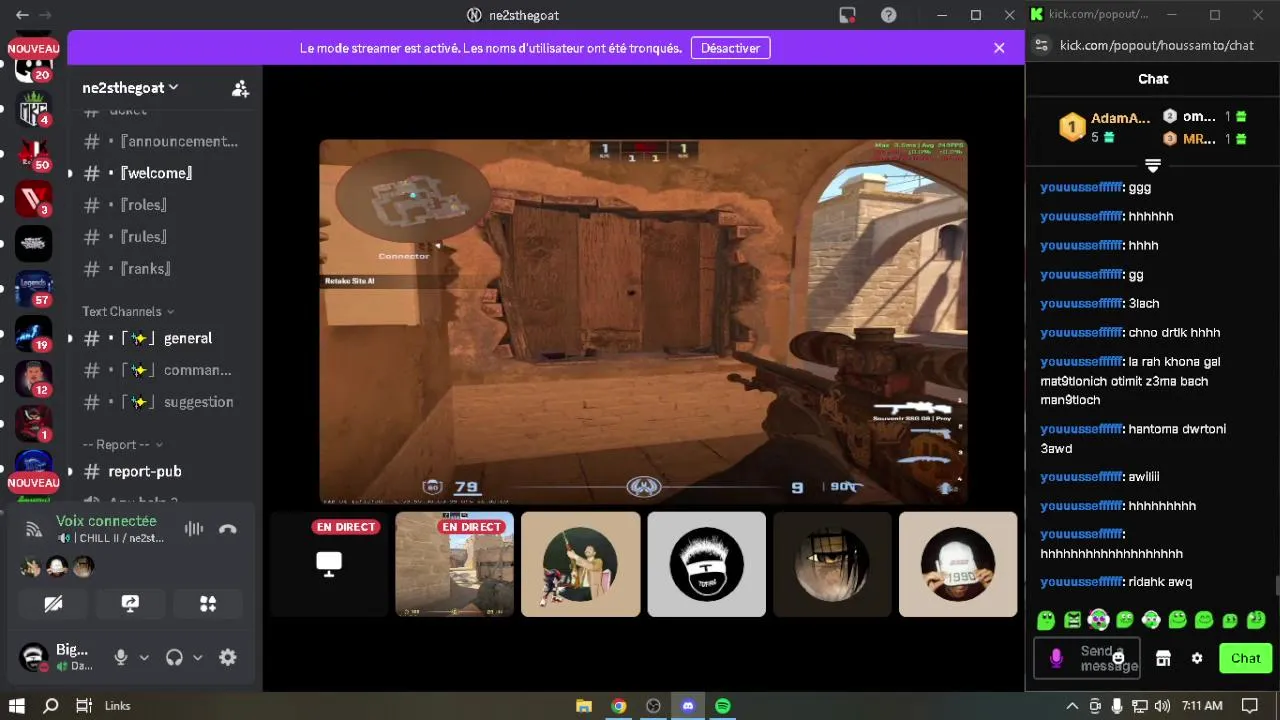Select participant tile with black round logo

[x=707, y=564]
